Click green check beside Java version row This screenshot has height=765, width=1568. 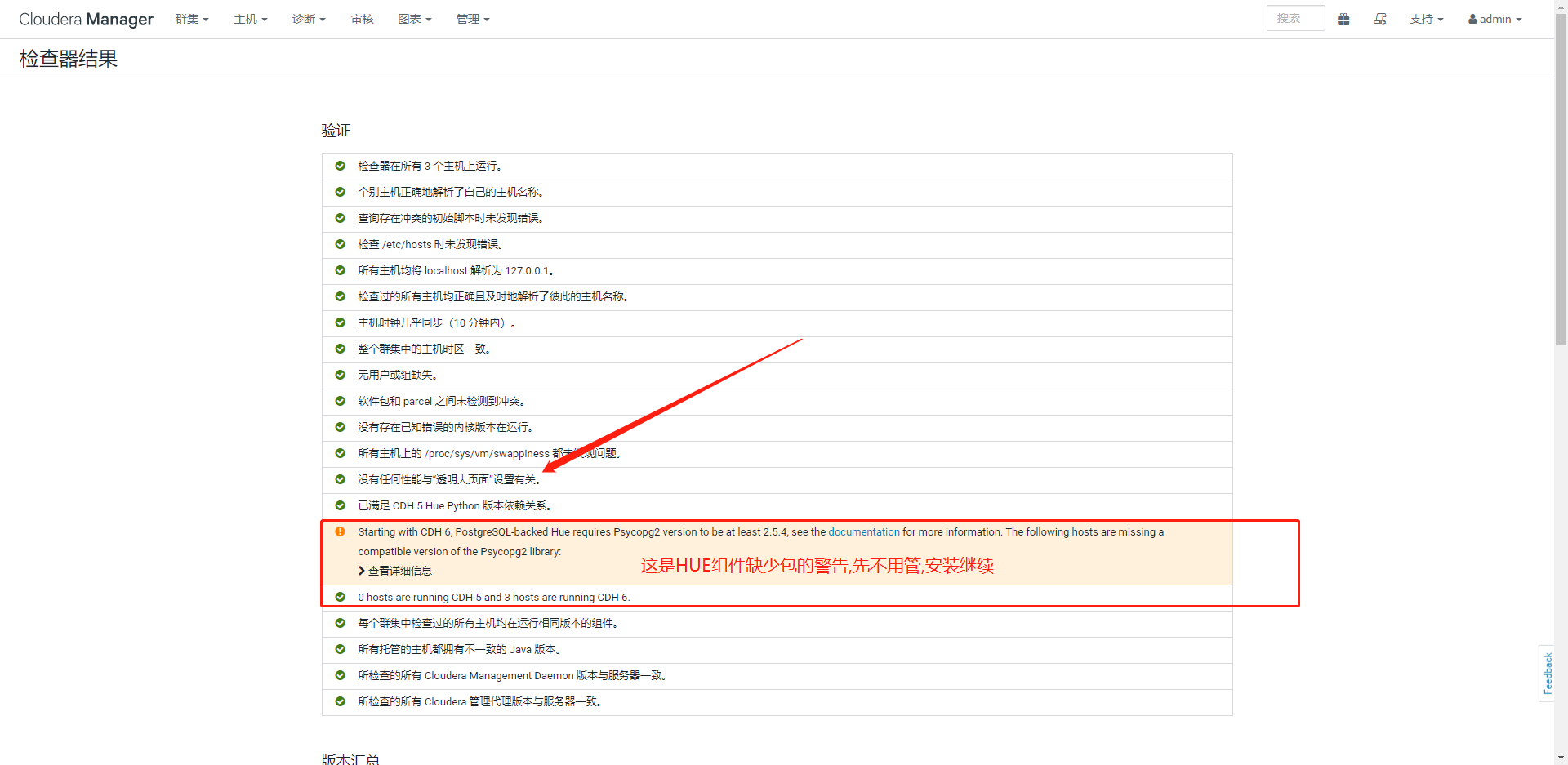click(340, 649)
